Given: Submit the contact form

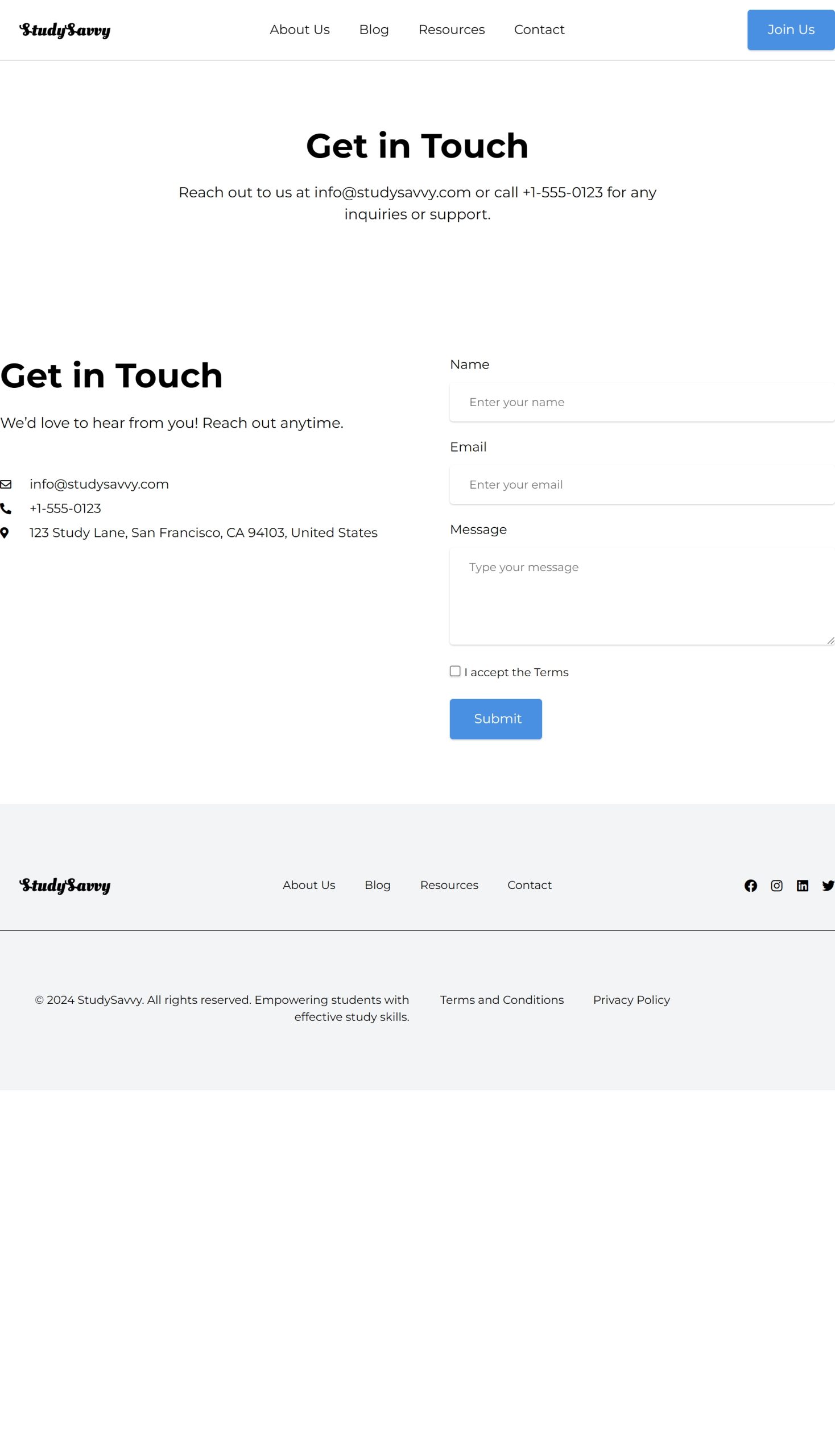Looking at the screenshot, I should (x=495, y=718).
